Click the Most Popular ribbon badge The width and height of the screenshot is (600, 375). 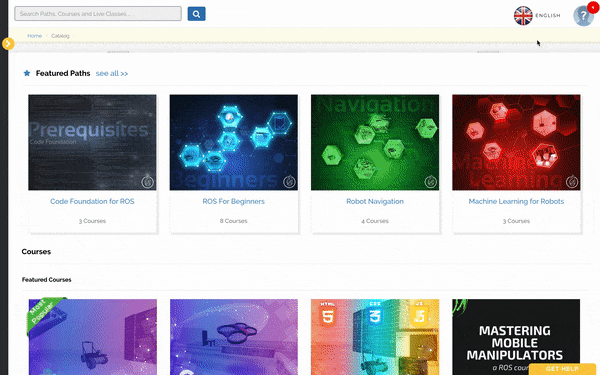click(x=43, y=315)
